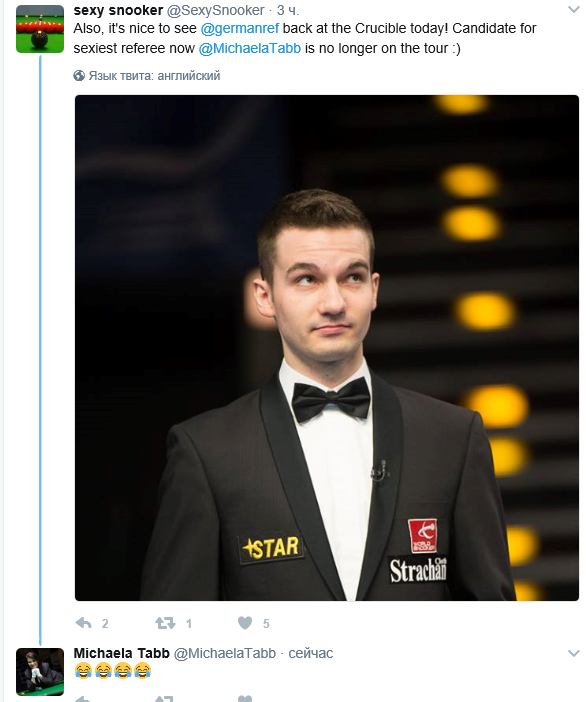Open sexy snooker's snooker-table avatar

coord(40,29)
